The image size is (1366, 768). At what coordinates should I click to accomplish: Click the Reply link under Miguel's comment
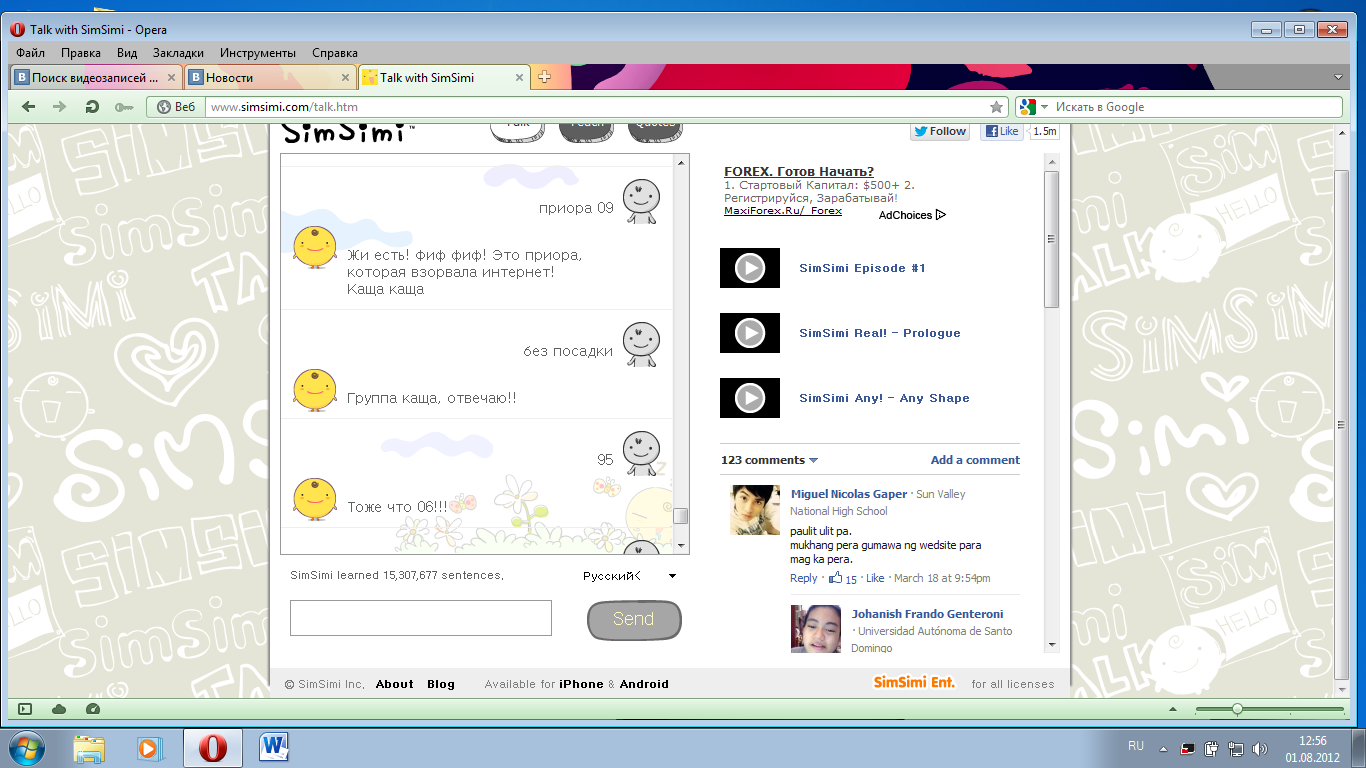pos(804,578)
